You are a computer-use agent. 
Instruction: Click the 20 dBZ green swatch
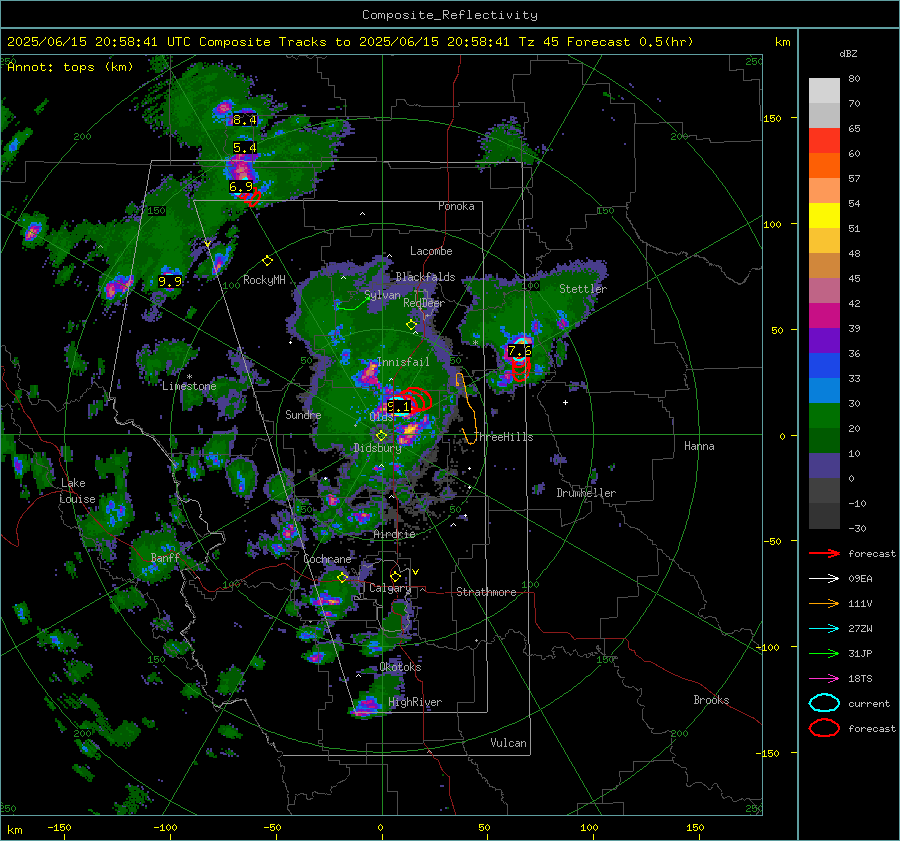click(x=824, y=416)
